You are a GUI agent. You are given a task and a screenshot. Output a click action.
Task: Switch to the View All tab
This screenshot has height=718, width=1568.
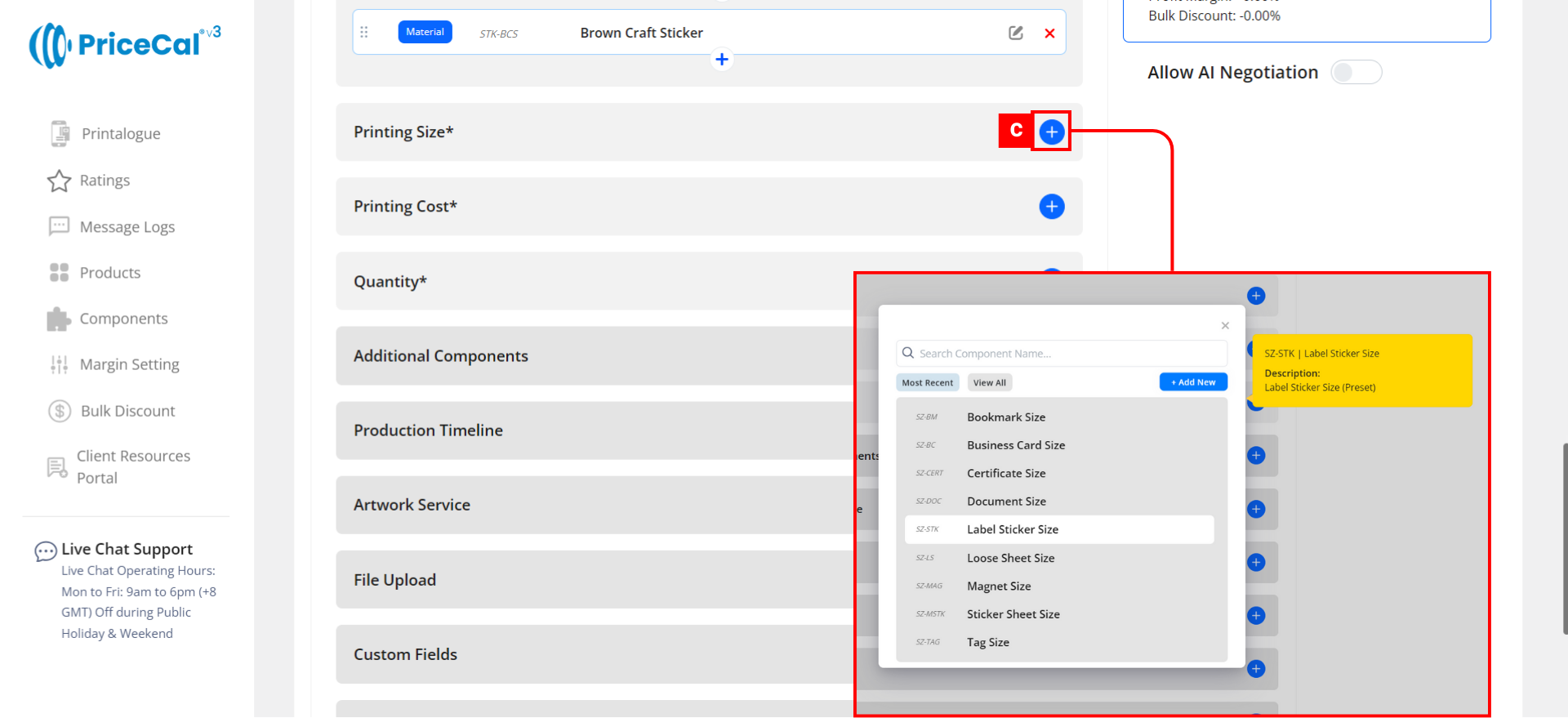click(989, 382)
